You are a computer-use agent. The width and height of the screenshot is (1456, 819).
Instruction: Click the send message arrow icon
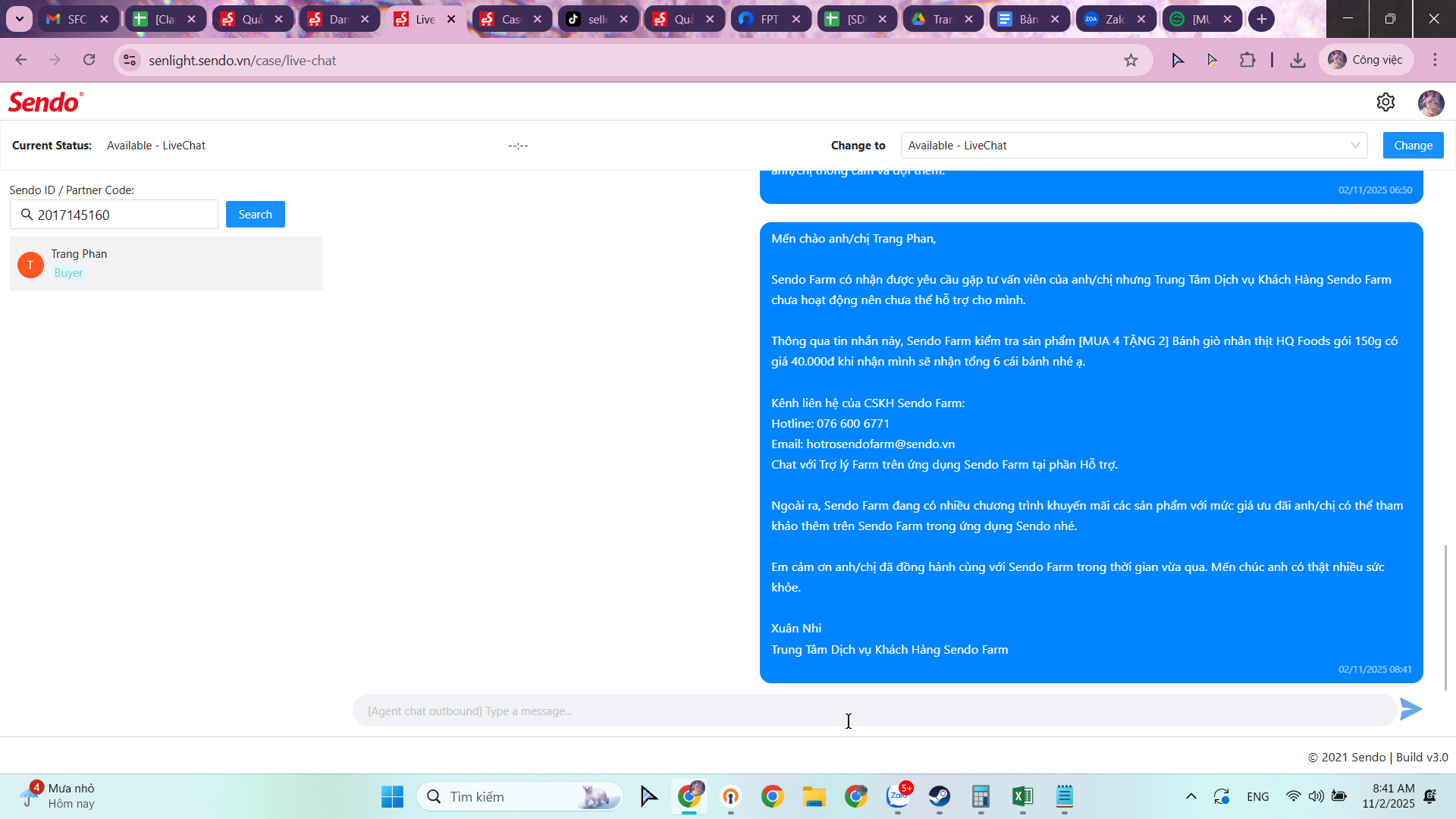point(1410,710)
